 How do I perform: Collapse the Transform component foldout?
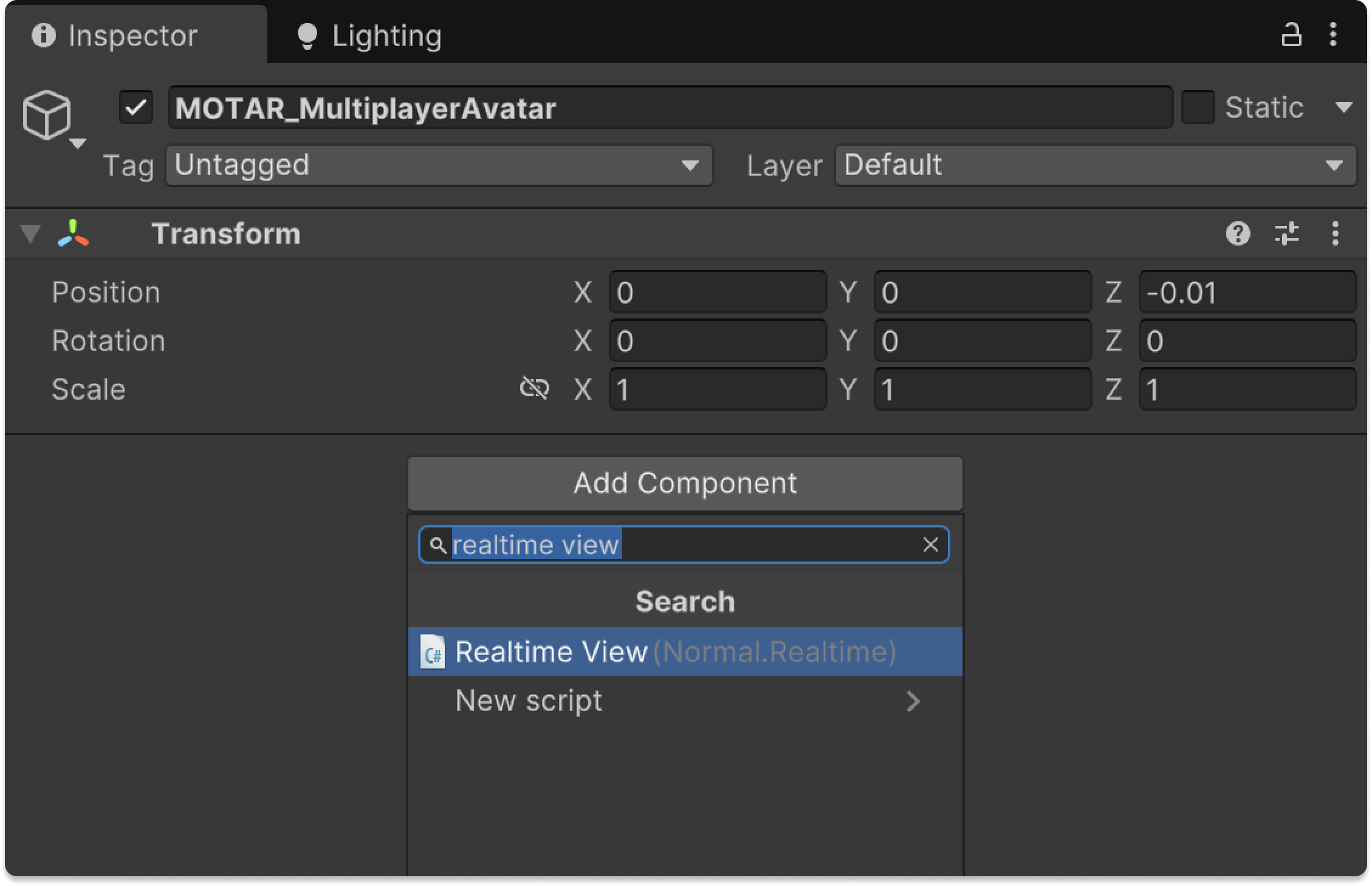tap(30, 233)
